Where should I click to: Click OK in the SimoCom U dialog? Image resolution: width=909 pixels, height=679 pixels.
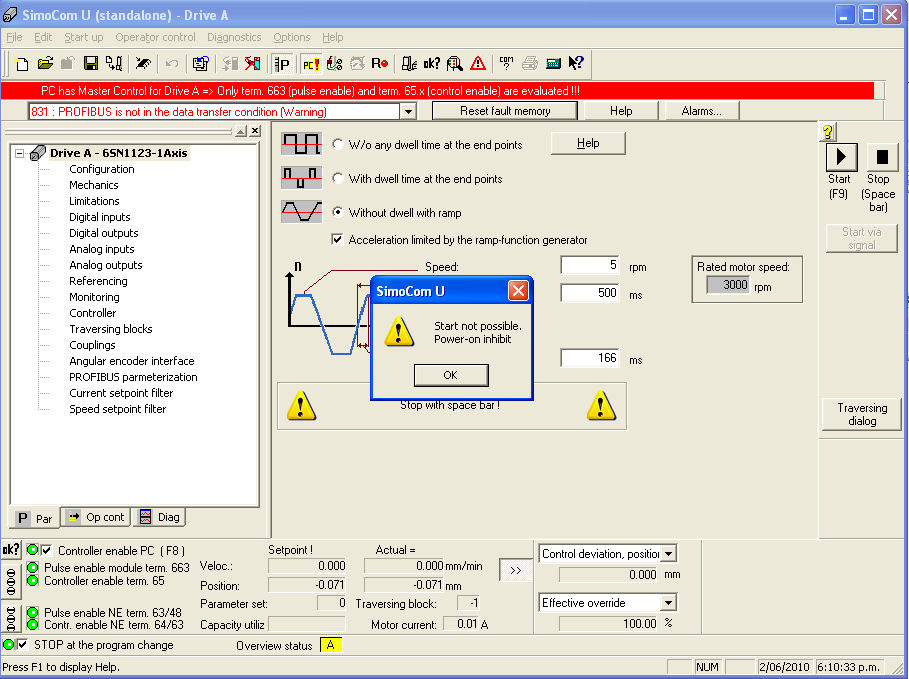click(451, 375)
